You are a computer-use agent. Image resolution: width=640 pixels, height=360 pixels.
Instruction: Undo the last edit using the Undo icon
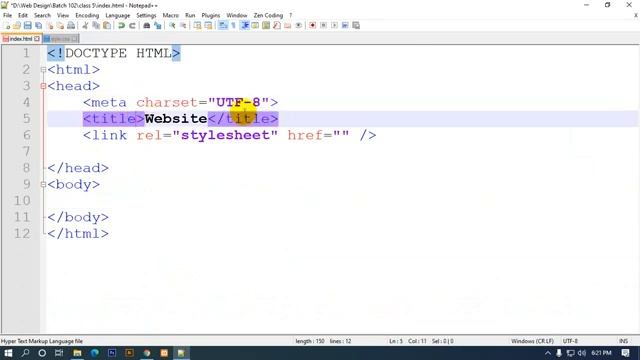121,25
